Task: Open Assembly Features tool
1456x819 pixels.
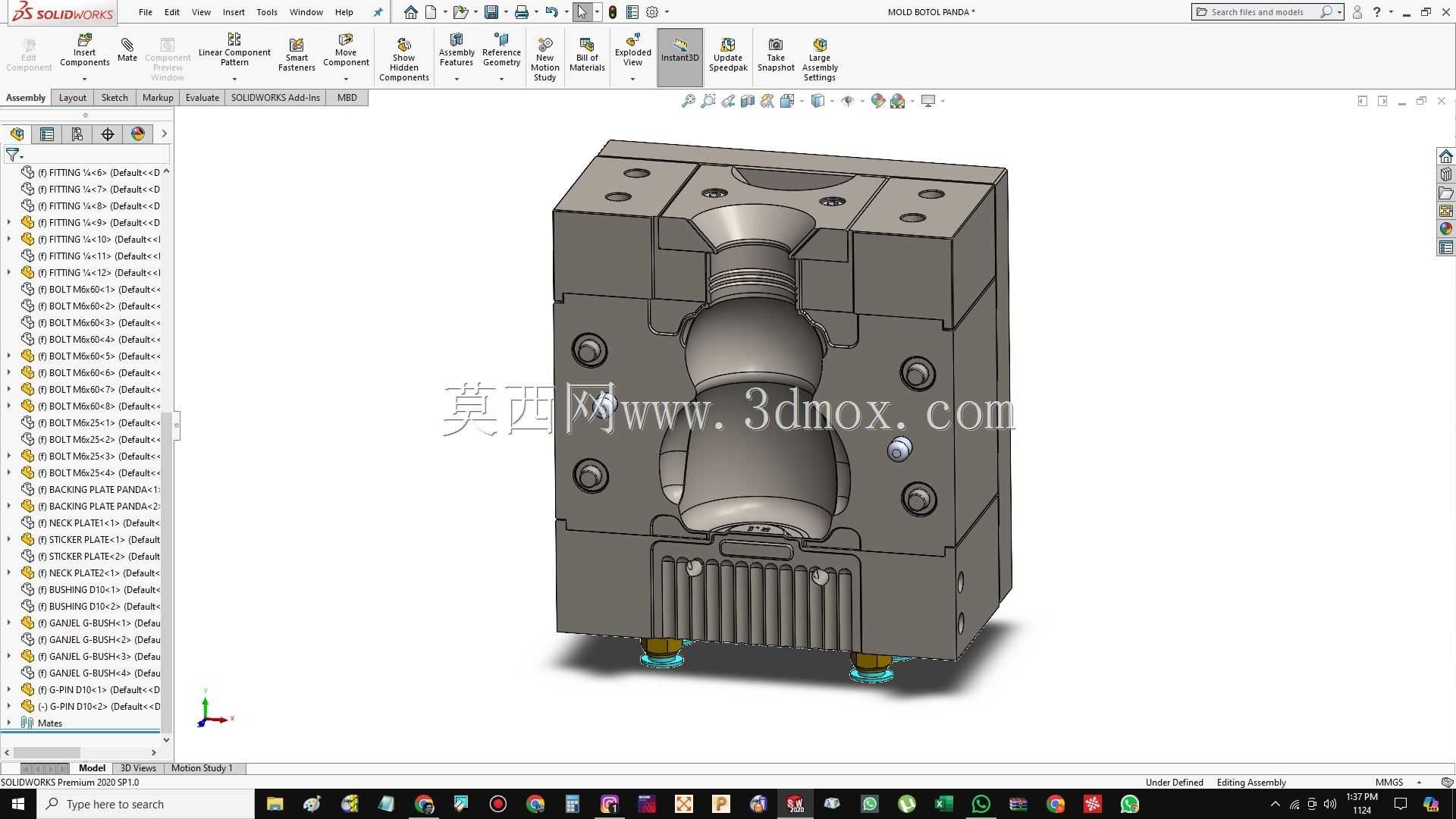Action: 457,50
